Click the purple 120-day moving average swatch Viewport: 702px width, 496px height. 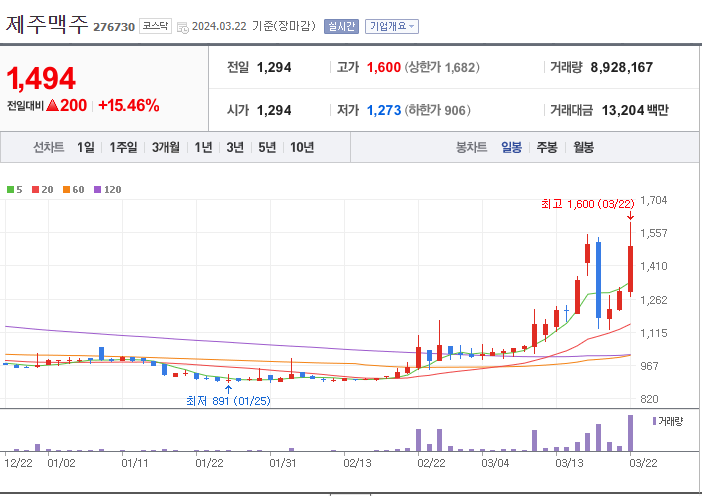pyautogui.click(x=97, y=190)
